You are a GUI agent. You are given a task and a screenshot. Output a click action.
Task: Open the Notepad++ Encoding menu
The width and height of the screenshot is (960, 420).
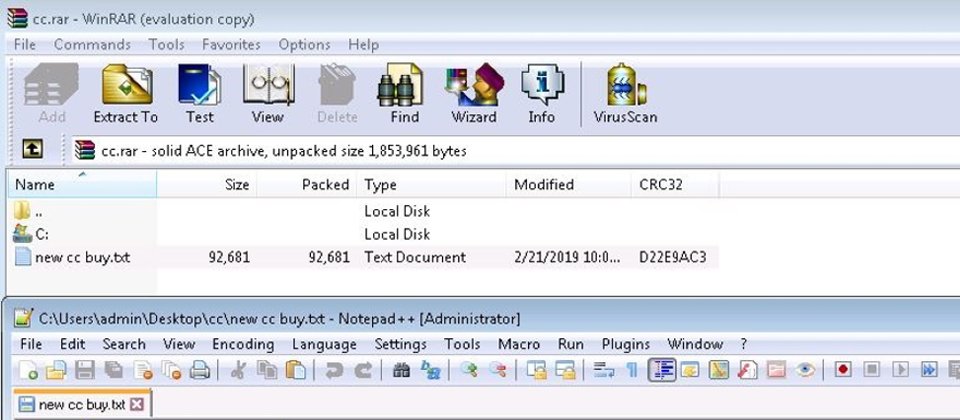point(243,344)
